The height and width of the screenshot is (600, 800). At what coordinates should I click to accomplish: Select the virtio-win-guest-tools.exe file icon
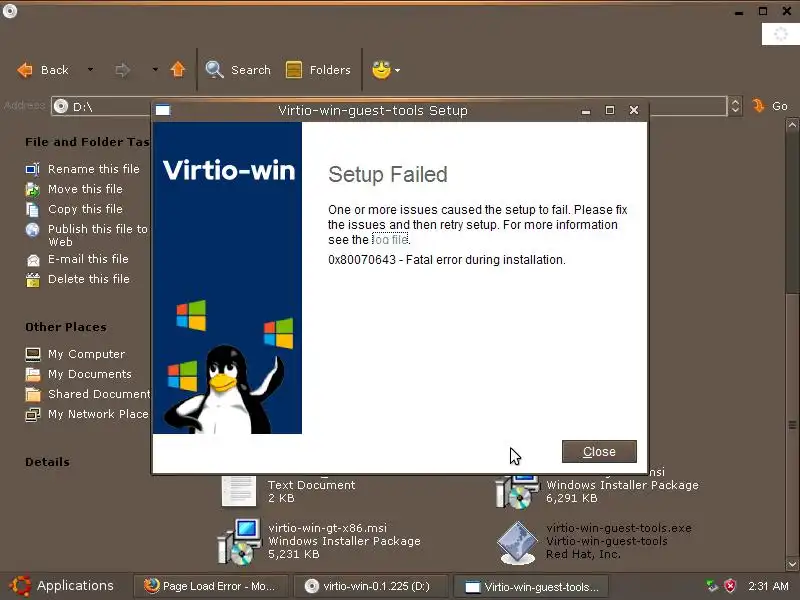(x=517, y=542)
